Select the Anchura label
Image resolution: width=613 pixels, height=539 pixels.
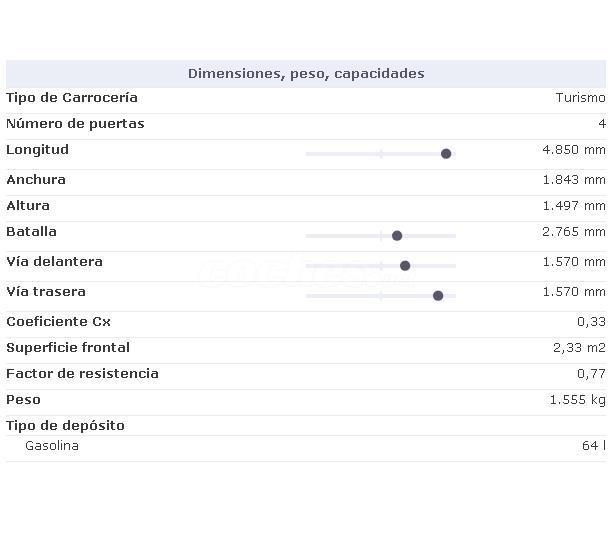pos(36,180)
